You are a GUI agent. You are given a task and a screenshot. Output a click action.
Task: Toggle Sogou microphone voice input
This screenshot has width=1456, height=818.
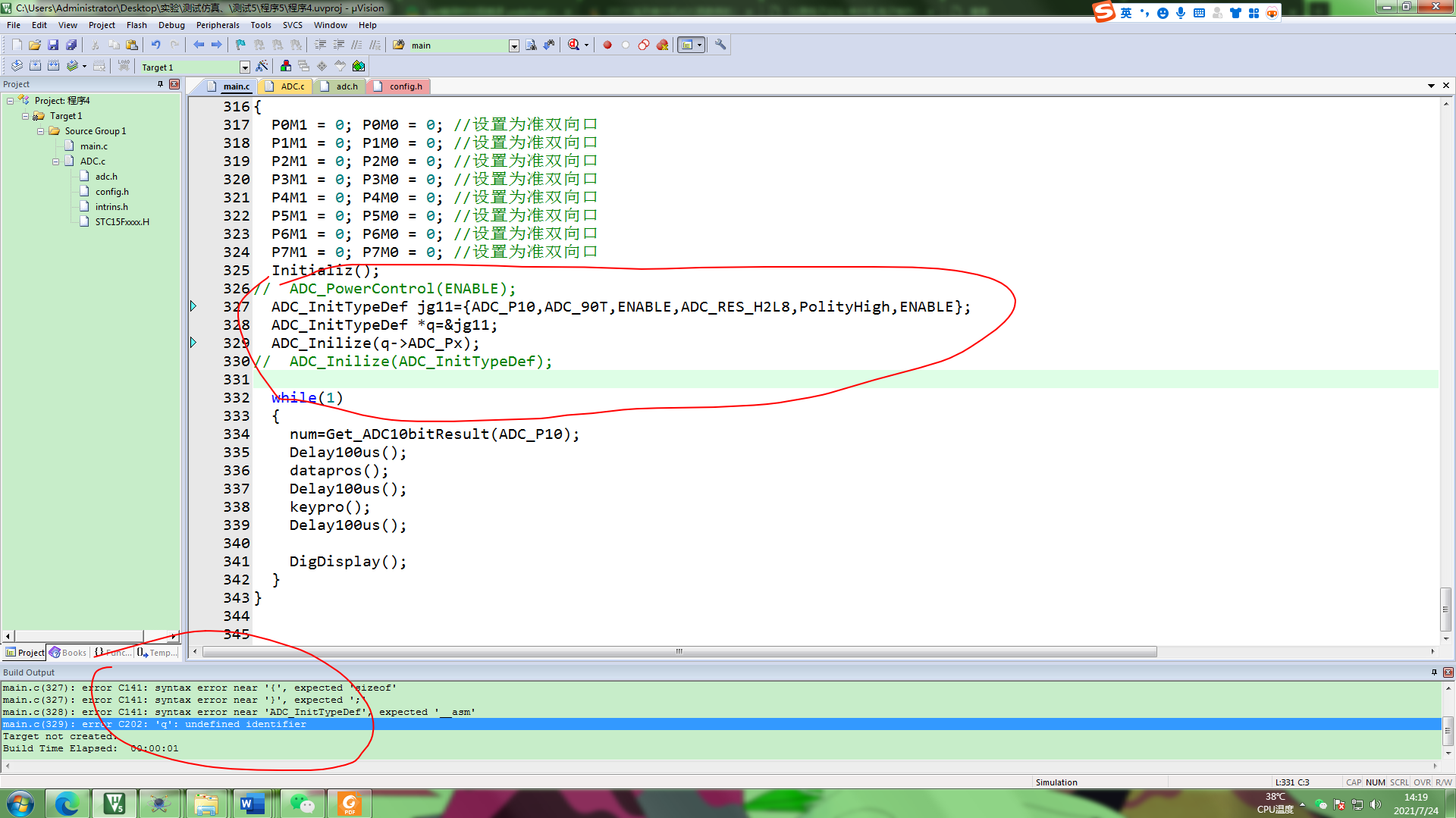click(1181, 13)
